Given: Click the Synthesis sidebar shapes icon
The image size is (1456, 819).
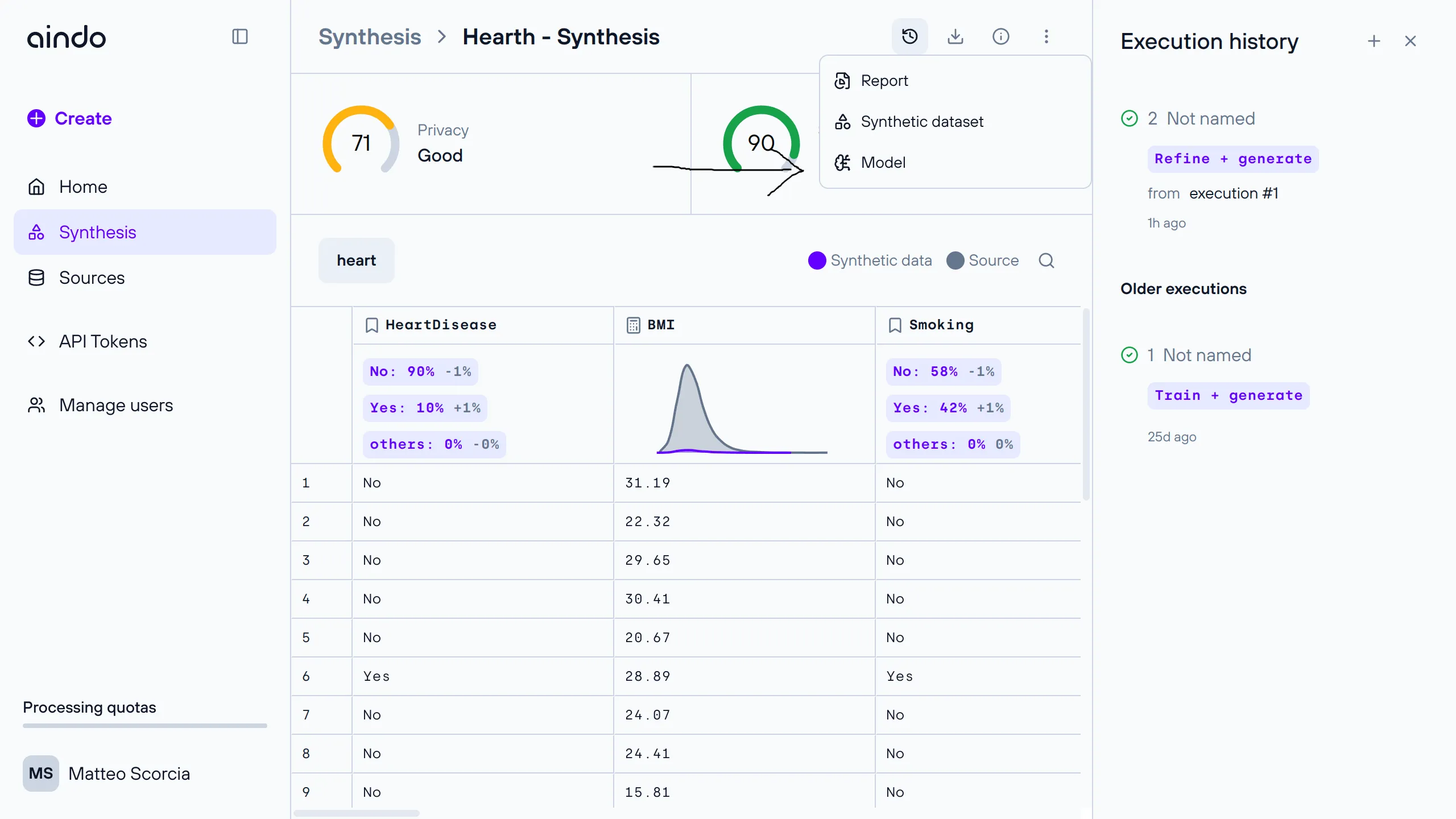Looking at the screenshot, I should coord(36,232).
